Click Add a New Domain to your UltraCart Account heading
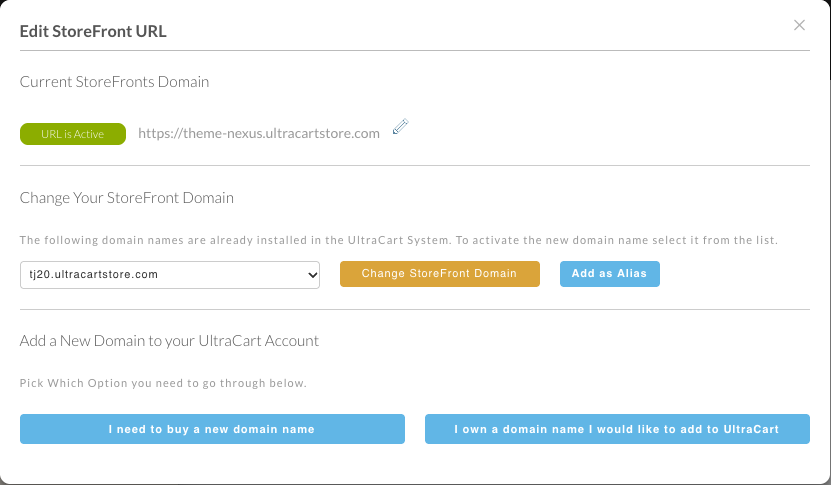The height and width of the screenshot is (485, 831). point(169,340)
